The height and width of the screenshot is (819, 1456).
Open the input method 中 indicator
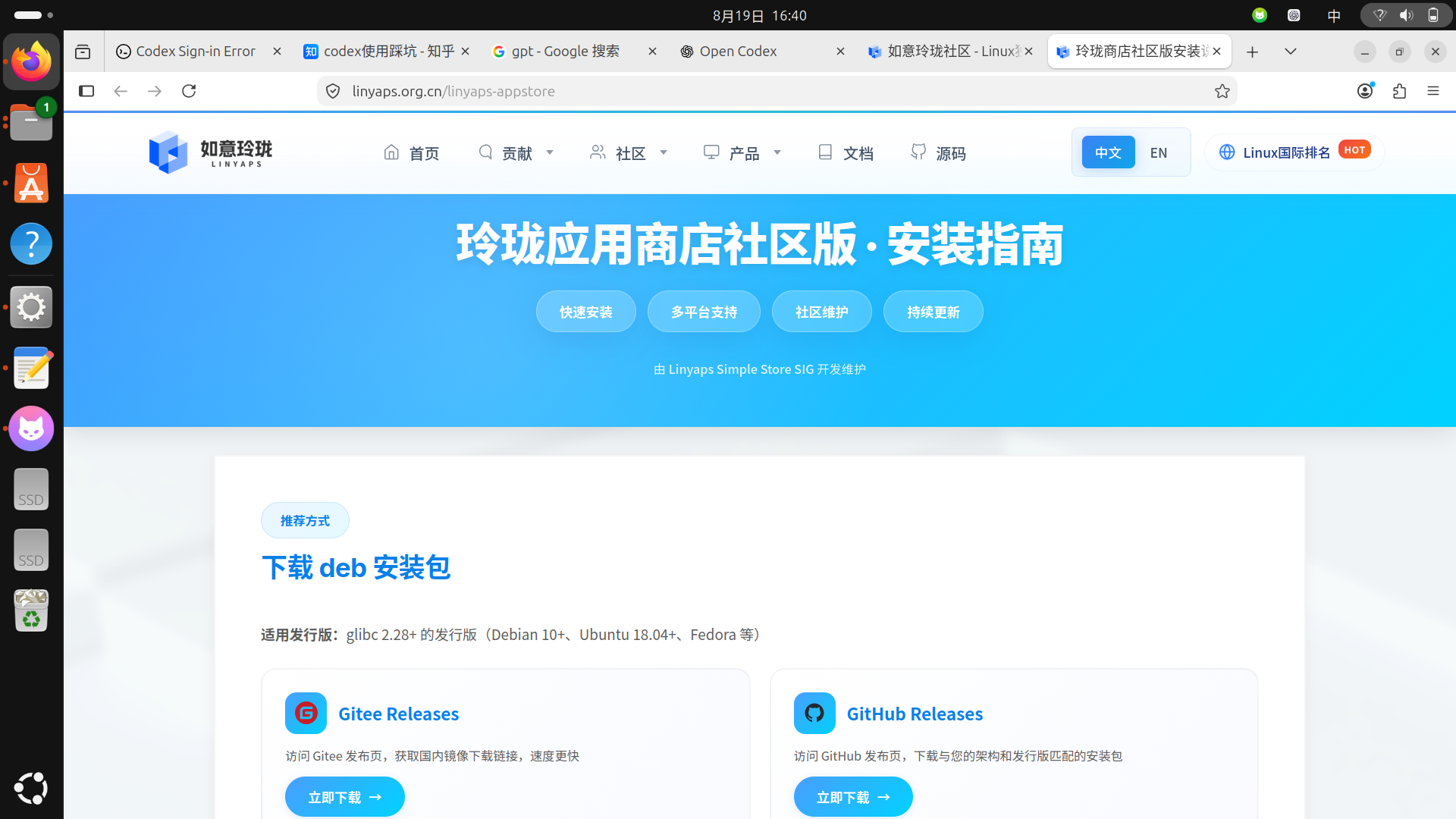click(x=1334, y=15)
